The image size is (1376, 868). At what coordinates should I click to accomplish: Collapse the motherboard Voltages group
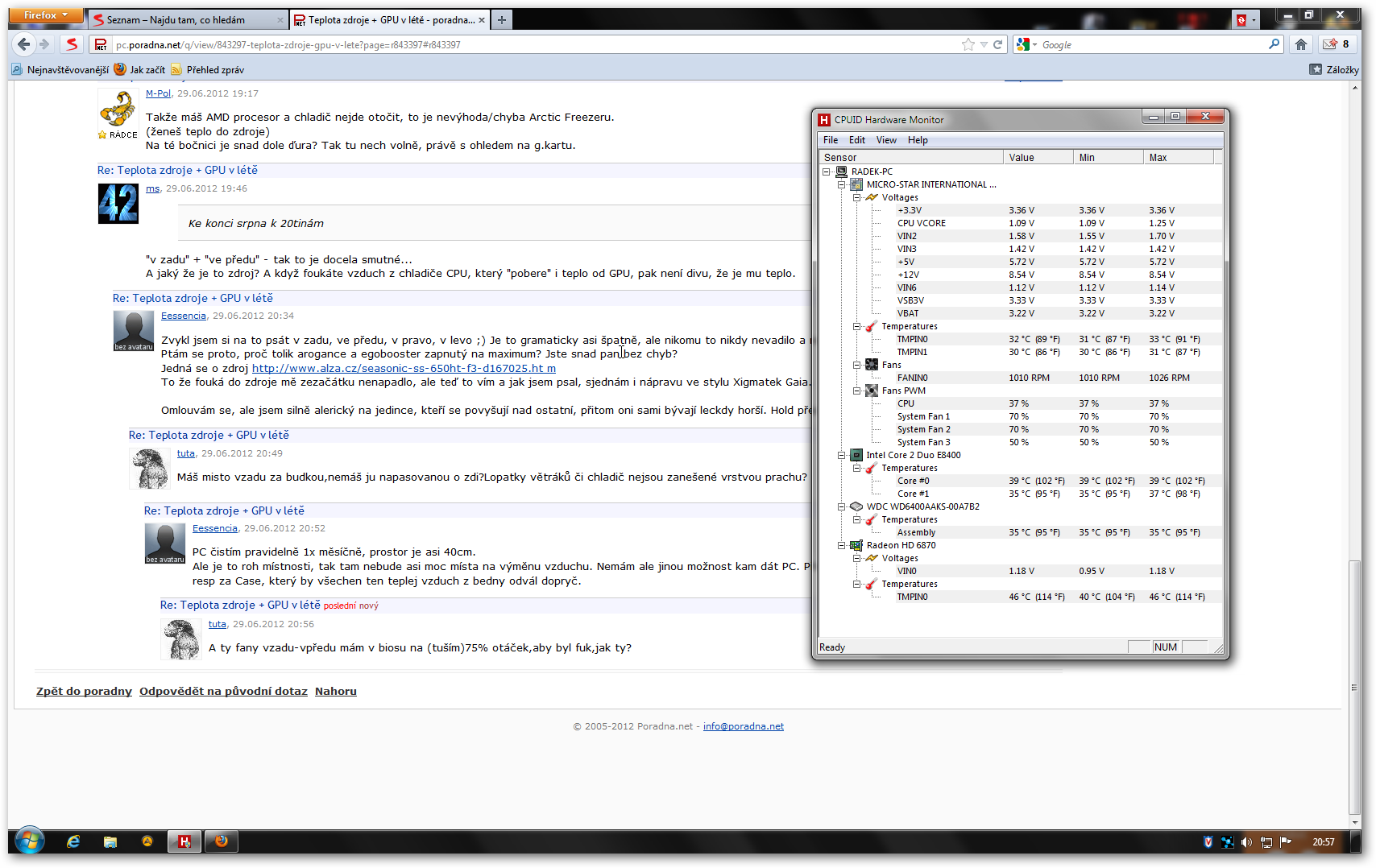click(856, 197)
